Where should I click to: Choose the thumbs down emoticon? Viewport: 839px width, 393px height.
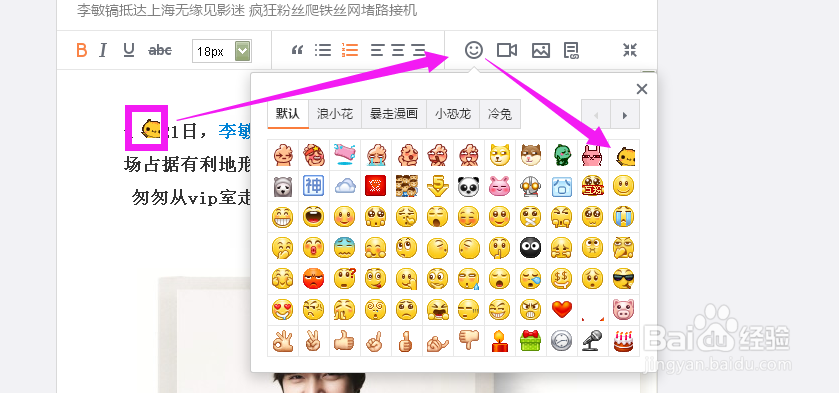[x=469, y=341]
